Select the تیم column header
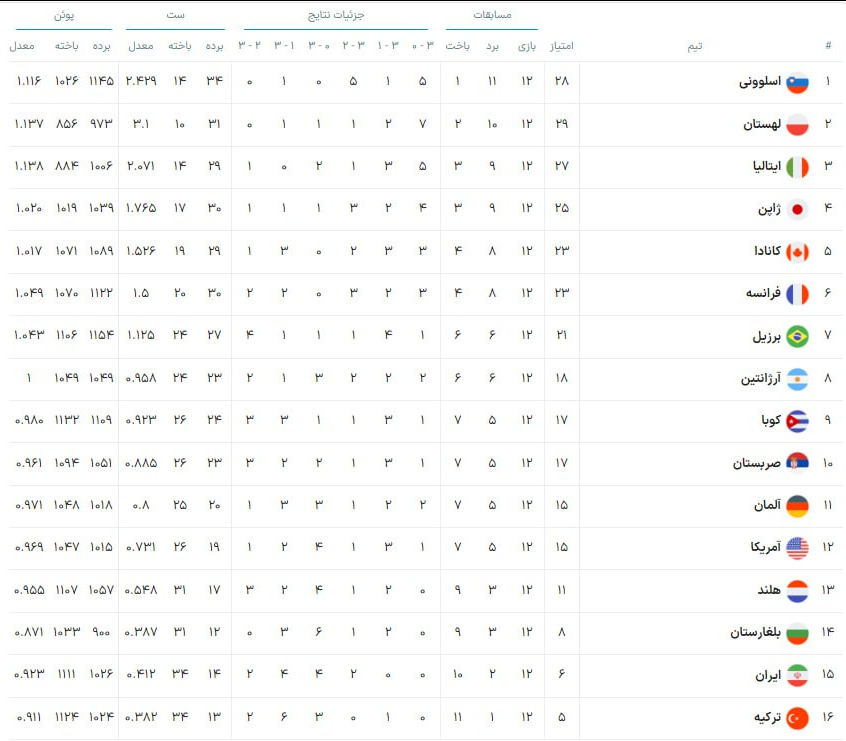The width and height of the screenshot is (846, 741). tap(693, 46)
